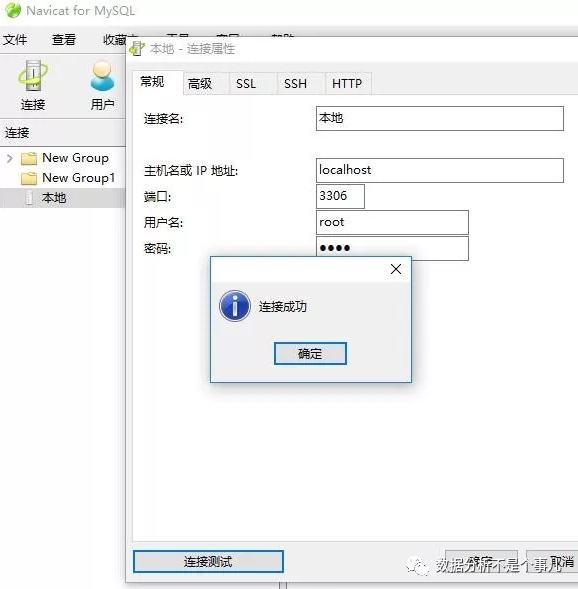Viewport: 578px width, 589px height.
Task: Switch to the HTTP tab
Action: (x=348, y=83)
